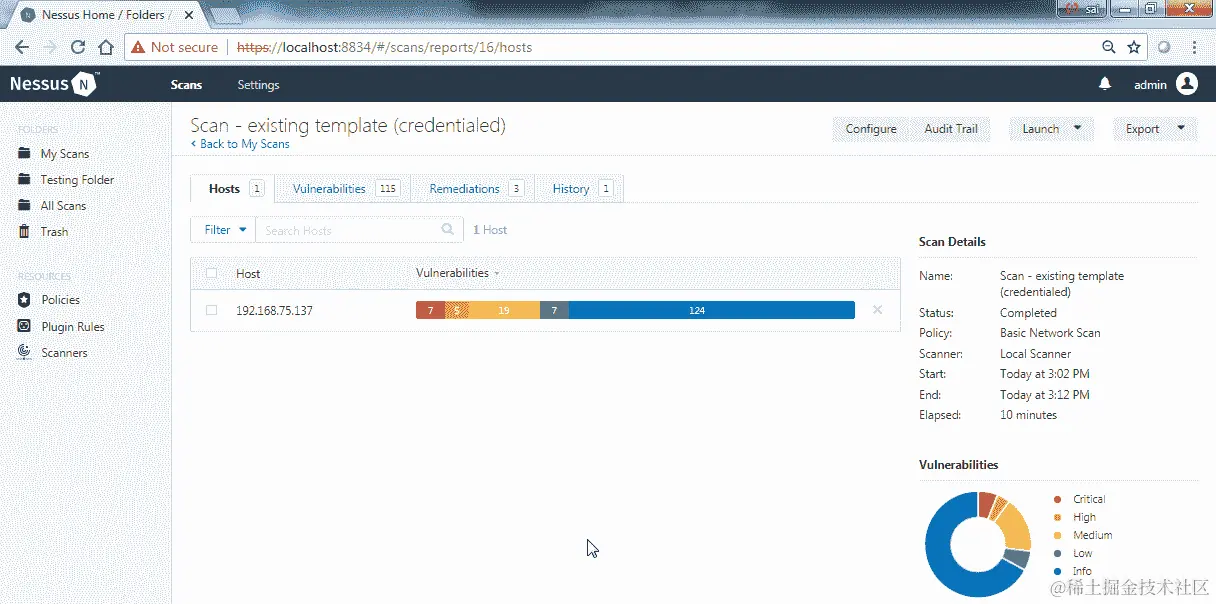Image resolution: width=1216 pixels, height=604 pixels.
Task: Switch to History tab
Action: pos(582,188)
